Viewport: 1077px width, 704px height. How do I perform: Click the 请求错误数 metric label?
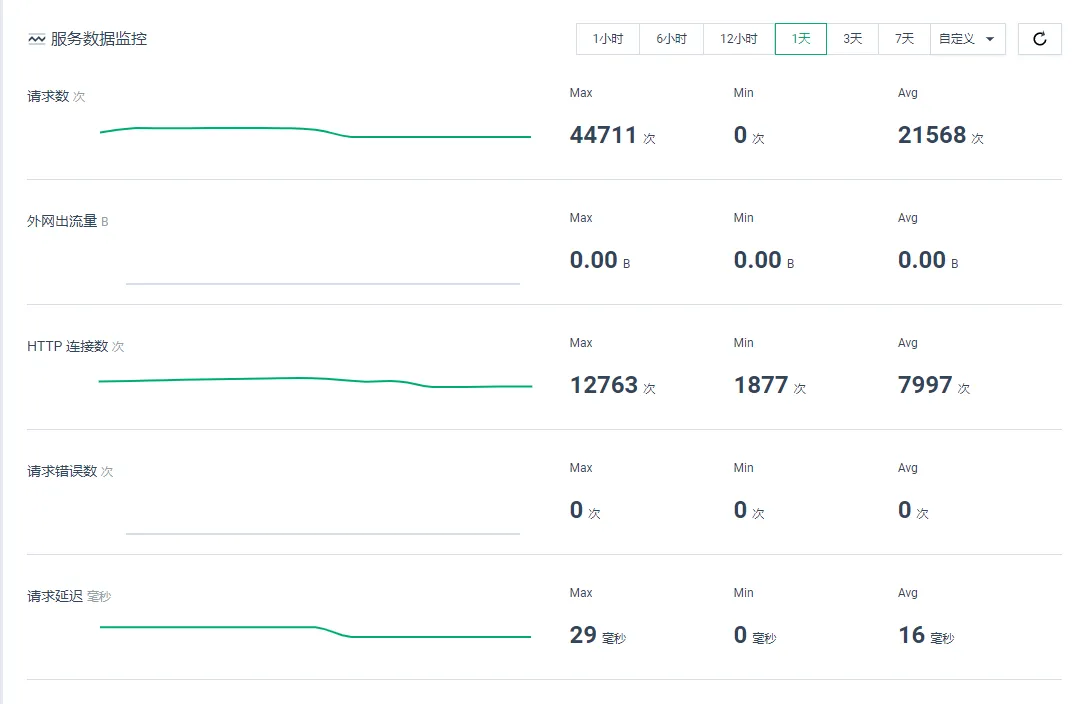coord(62,471)
